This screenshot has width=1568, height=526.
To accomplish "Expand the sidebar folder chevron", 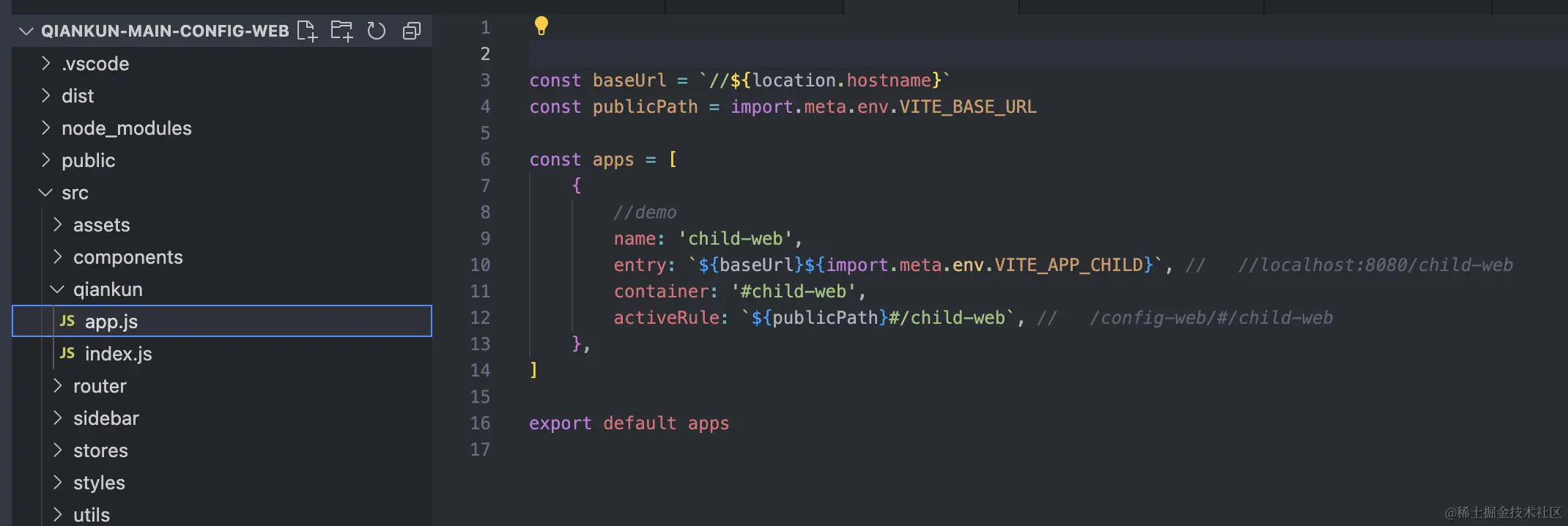I will tap(58, 418).
